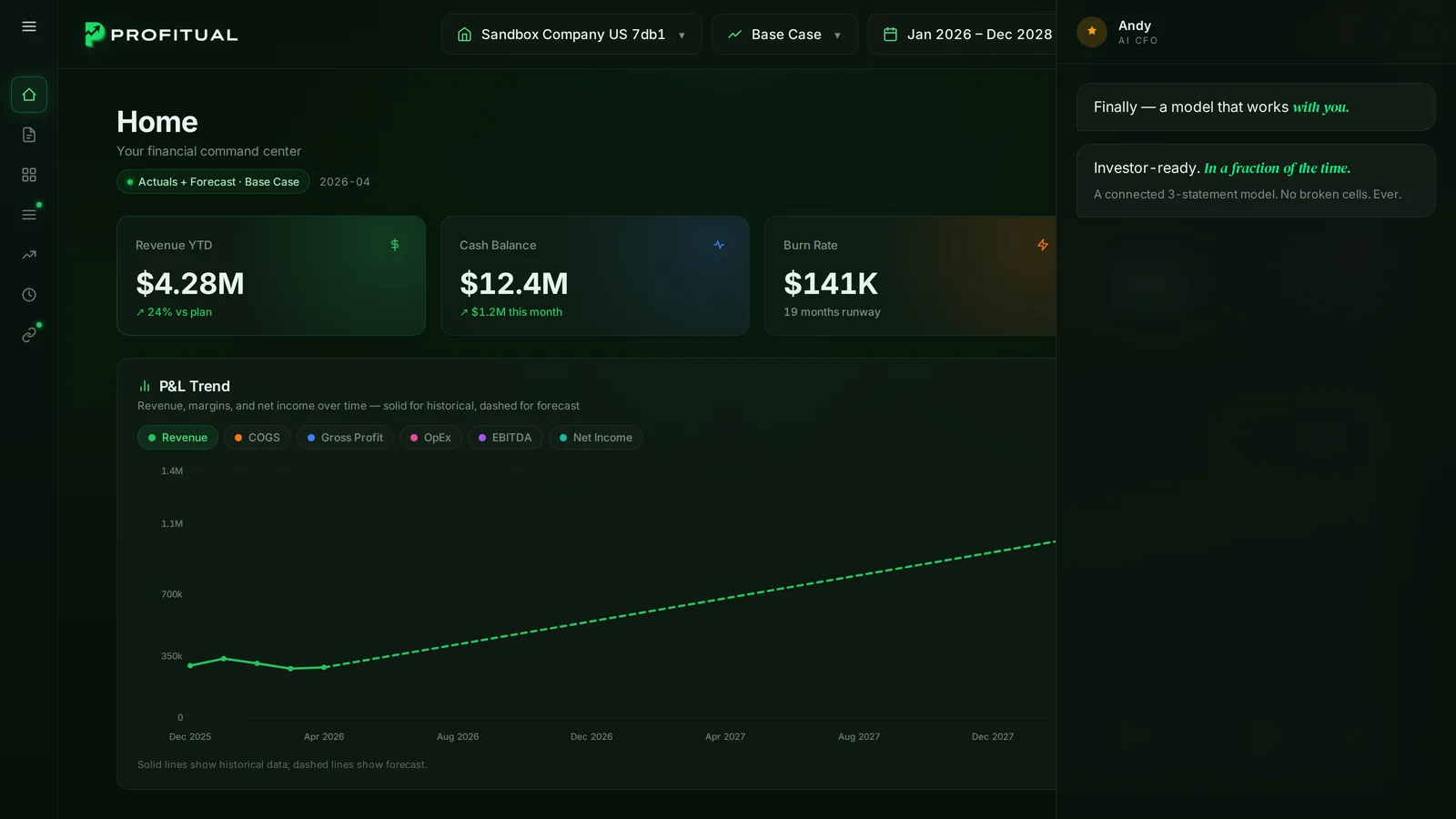Click the 'Aug 2026' axis label

click(458, 737)
